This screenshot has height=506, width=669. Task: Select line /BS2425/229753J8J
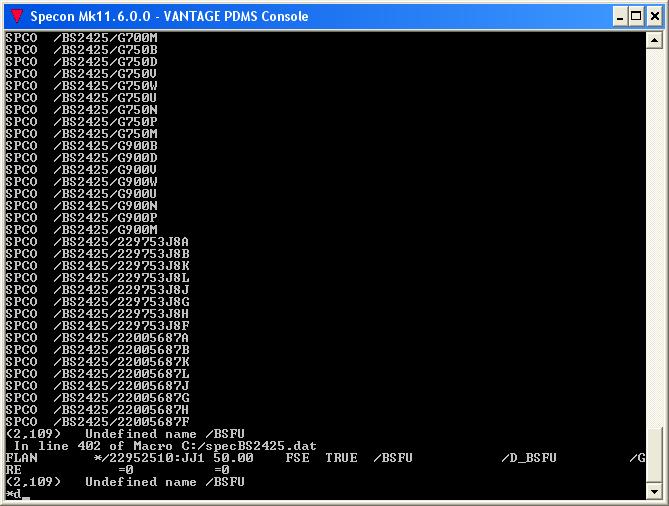[97, 289]
